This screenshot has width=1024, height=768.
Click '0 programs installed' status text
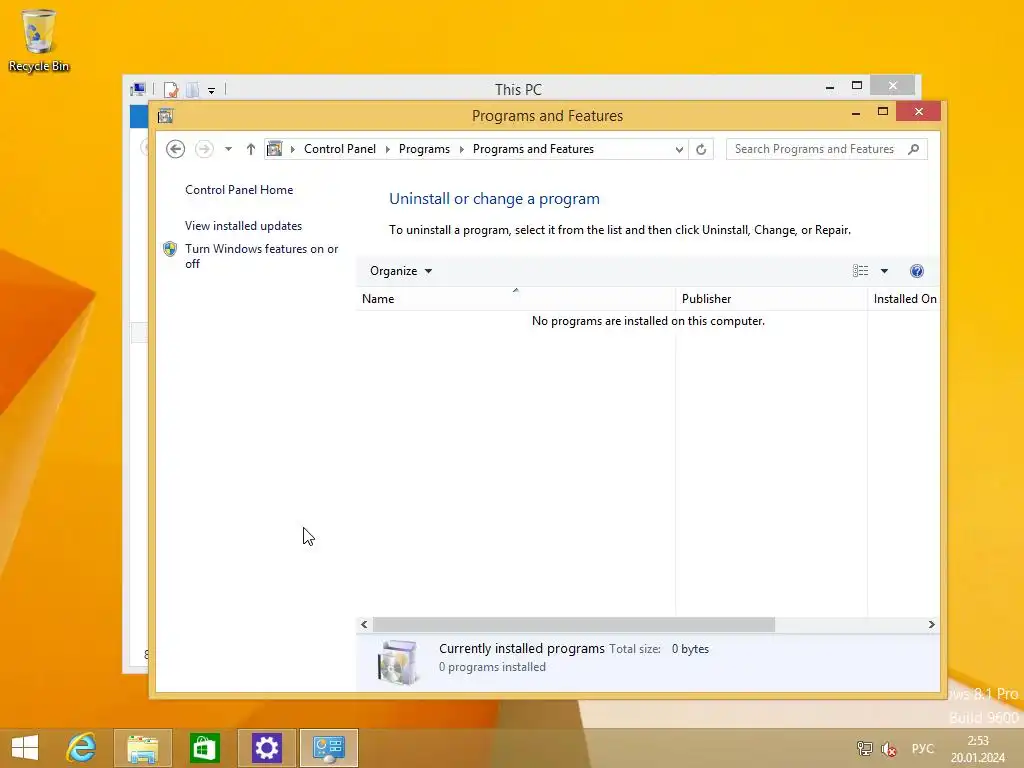(492, 667)
